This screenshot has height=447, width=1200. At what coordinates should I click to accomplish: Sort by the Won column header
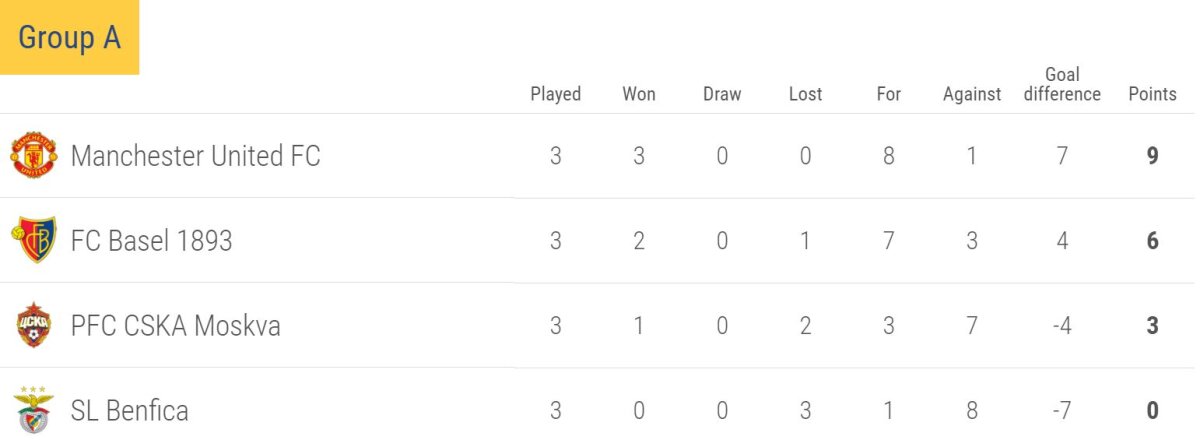click(x=639, y=94)
